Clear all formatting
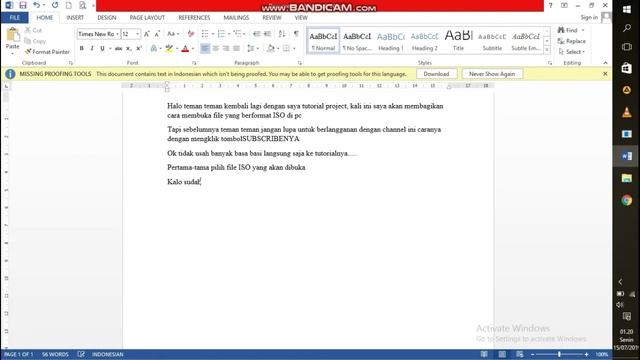640x360 pixels. click(191, 34)
